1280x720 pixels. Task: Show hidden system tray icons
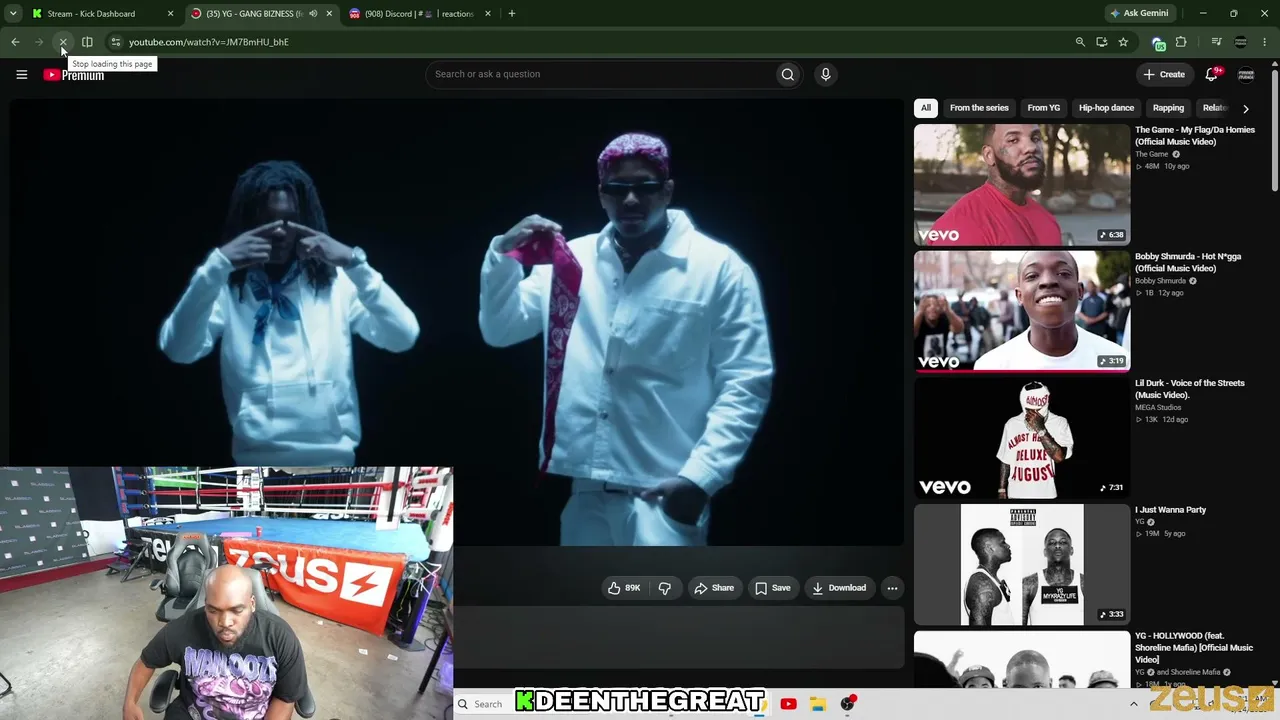1133,704
